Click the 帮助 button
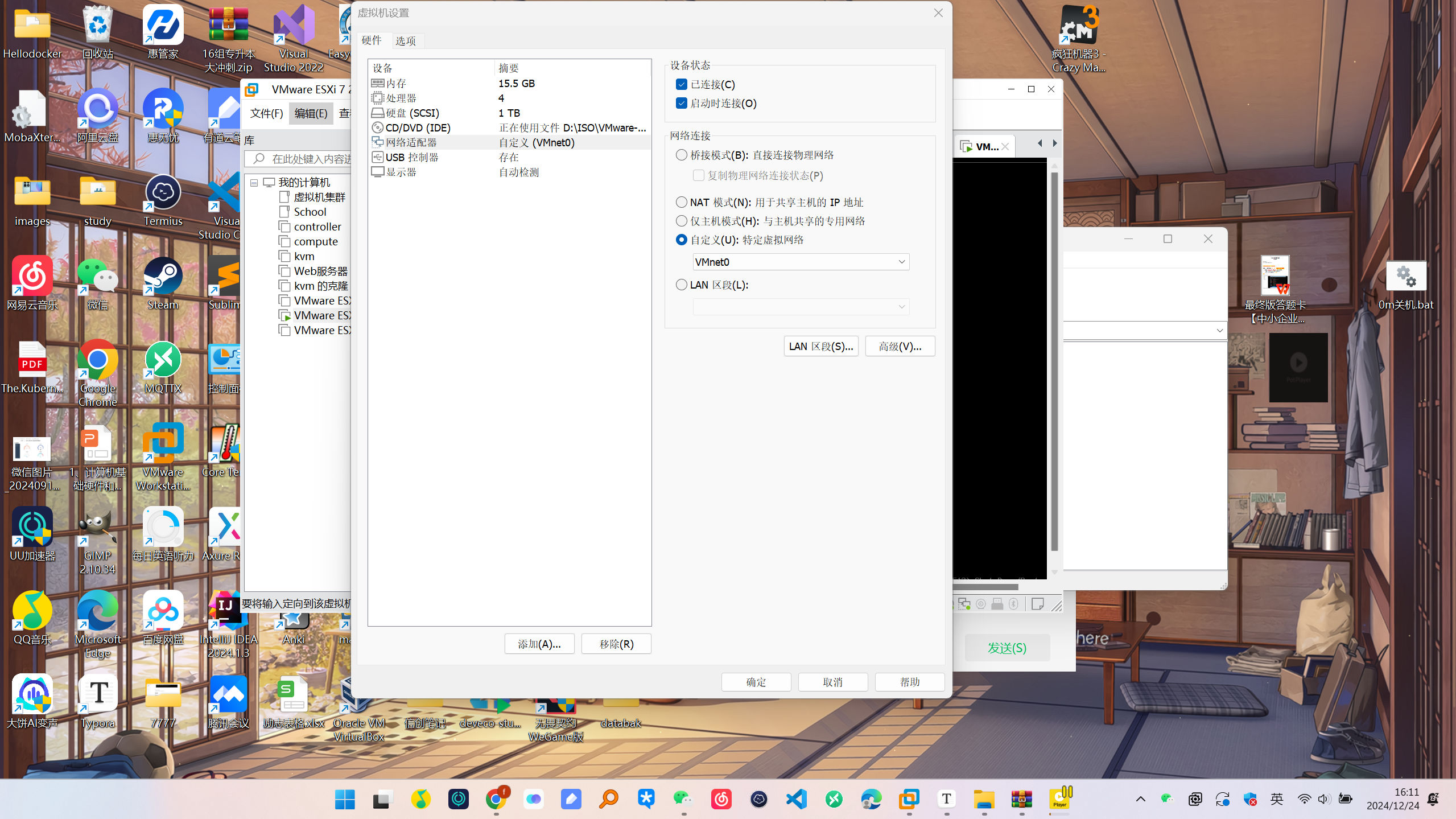The width and height of the screenshot is (1456, 819). [909, 682]
